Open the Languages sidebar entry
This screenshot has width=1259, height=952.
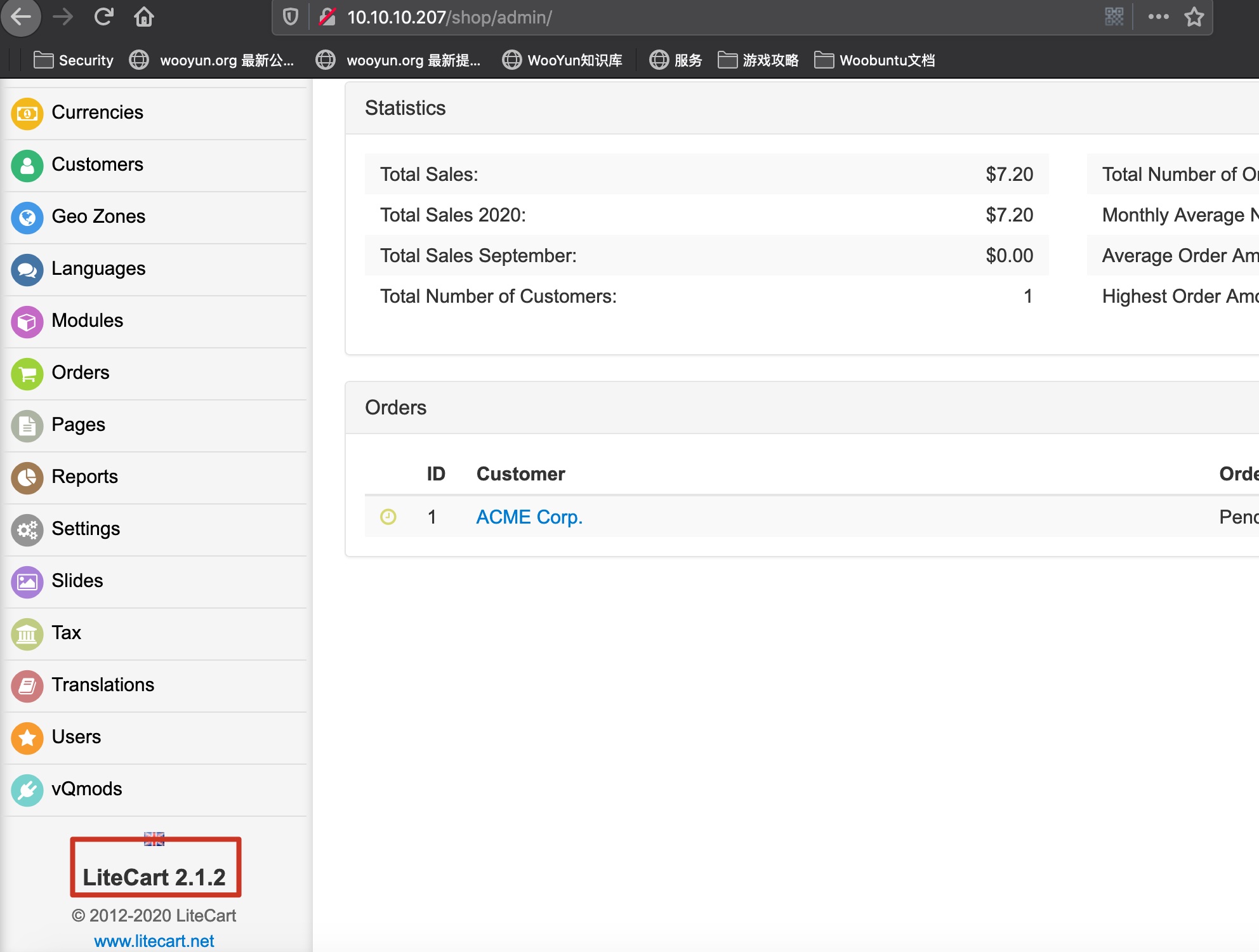point(98,268)
